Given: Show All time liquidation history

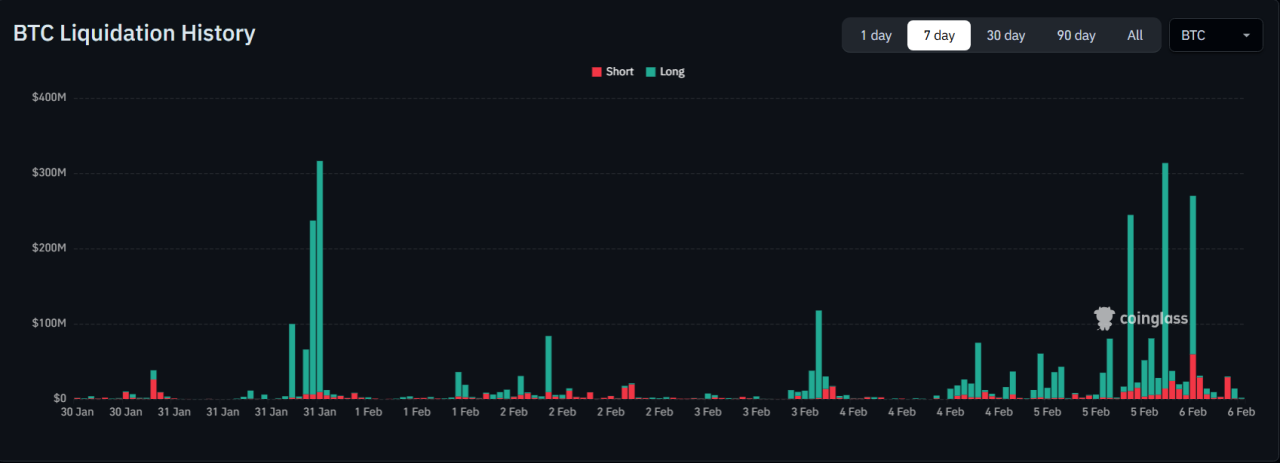Looking at the screenshot, I should click(1135, 35).
